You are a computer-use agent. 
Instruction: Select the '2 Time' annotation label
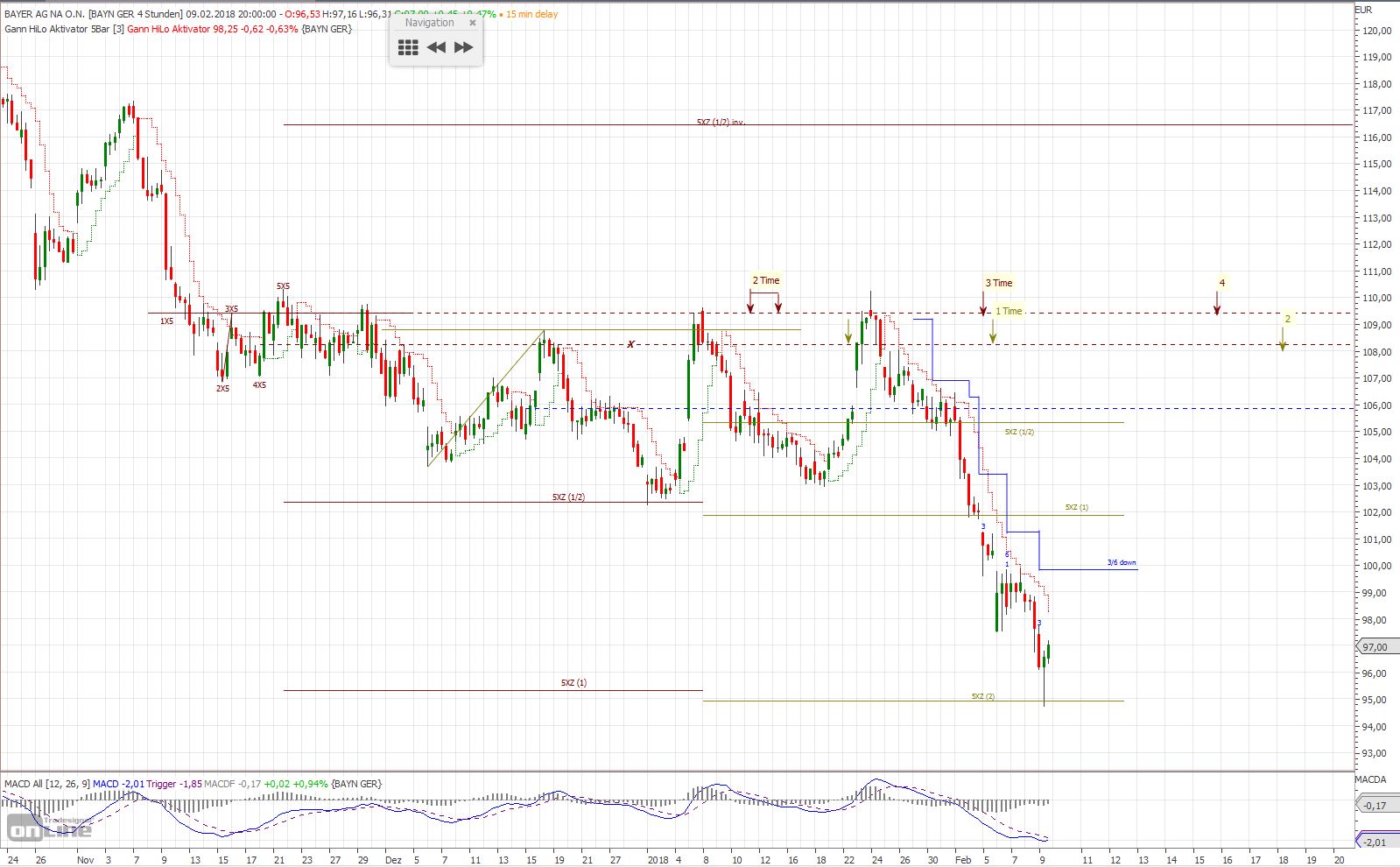(x=765, y=280)
